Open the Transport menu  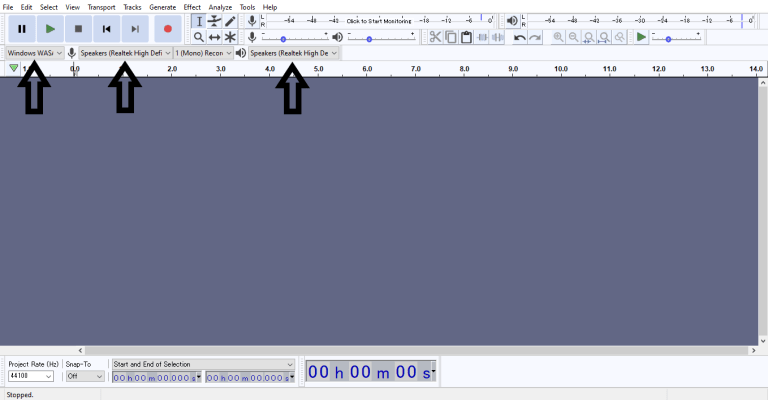[x=101, y=7]
